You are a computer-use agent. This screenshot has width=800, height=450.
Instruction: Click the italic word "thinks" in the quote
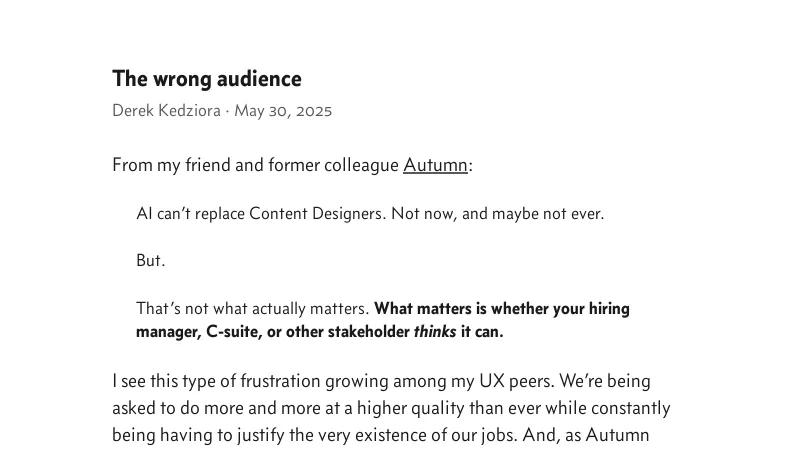point(435,332)
